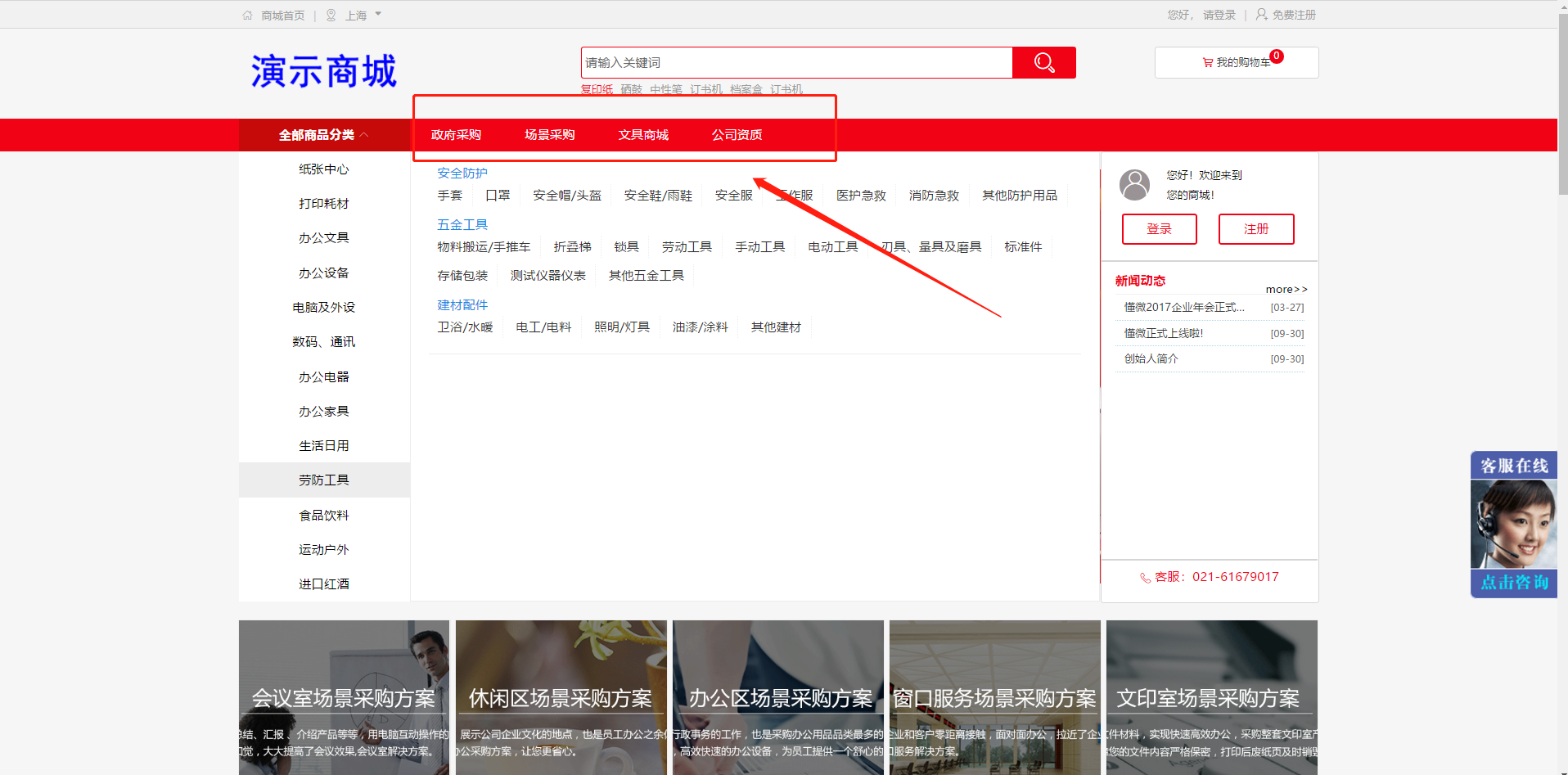The width and height of the screenshot is (1568, 775).
Task: Select 办公电器 category
Action: (324, 377)
